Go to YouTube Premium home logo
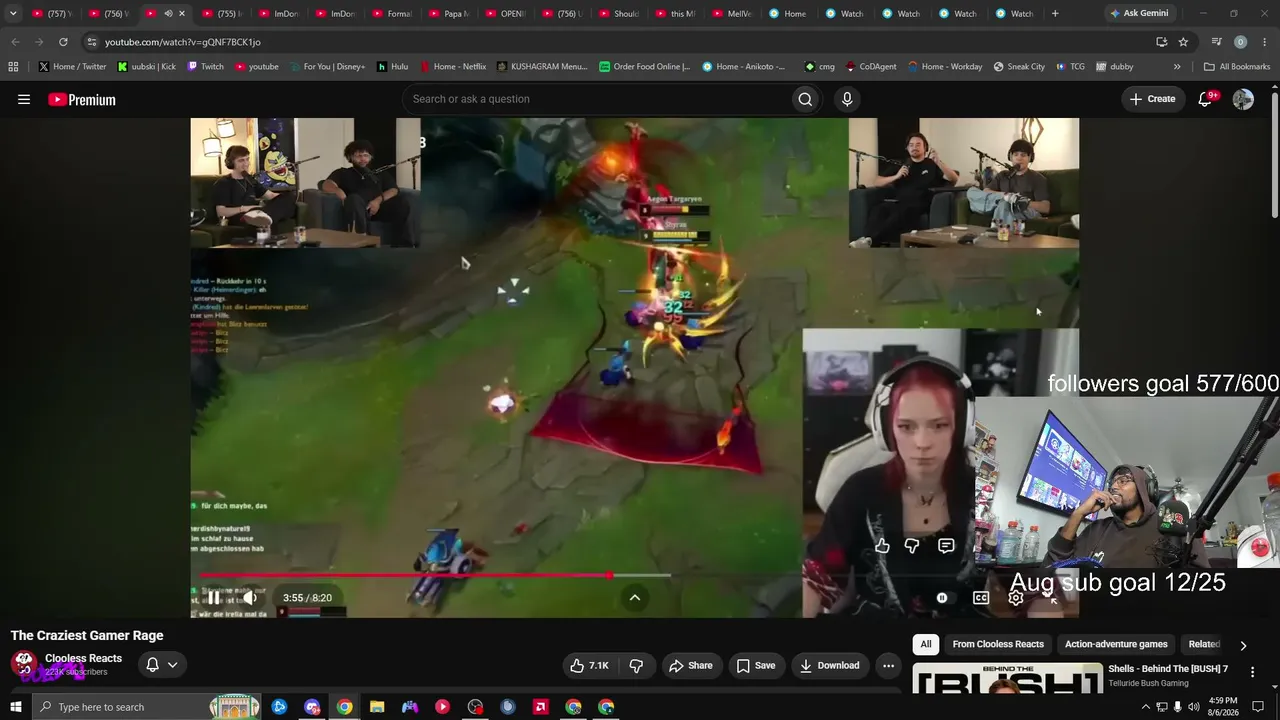Screen dimensions: 1280x720 82,99
